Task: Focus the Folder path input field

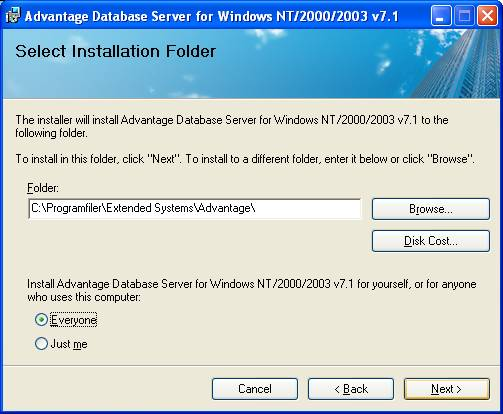Action: (195, 209)
